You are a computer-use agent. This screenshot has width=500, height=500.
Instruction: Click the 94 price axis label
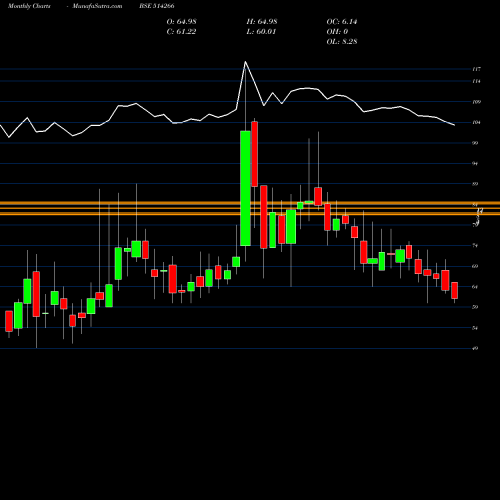(x=475, y=163)
